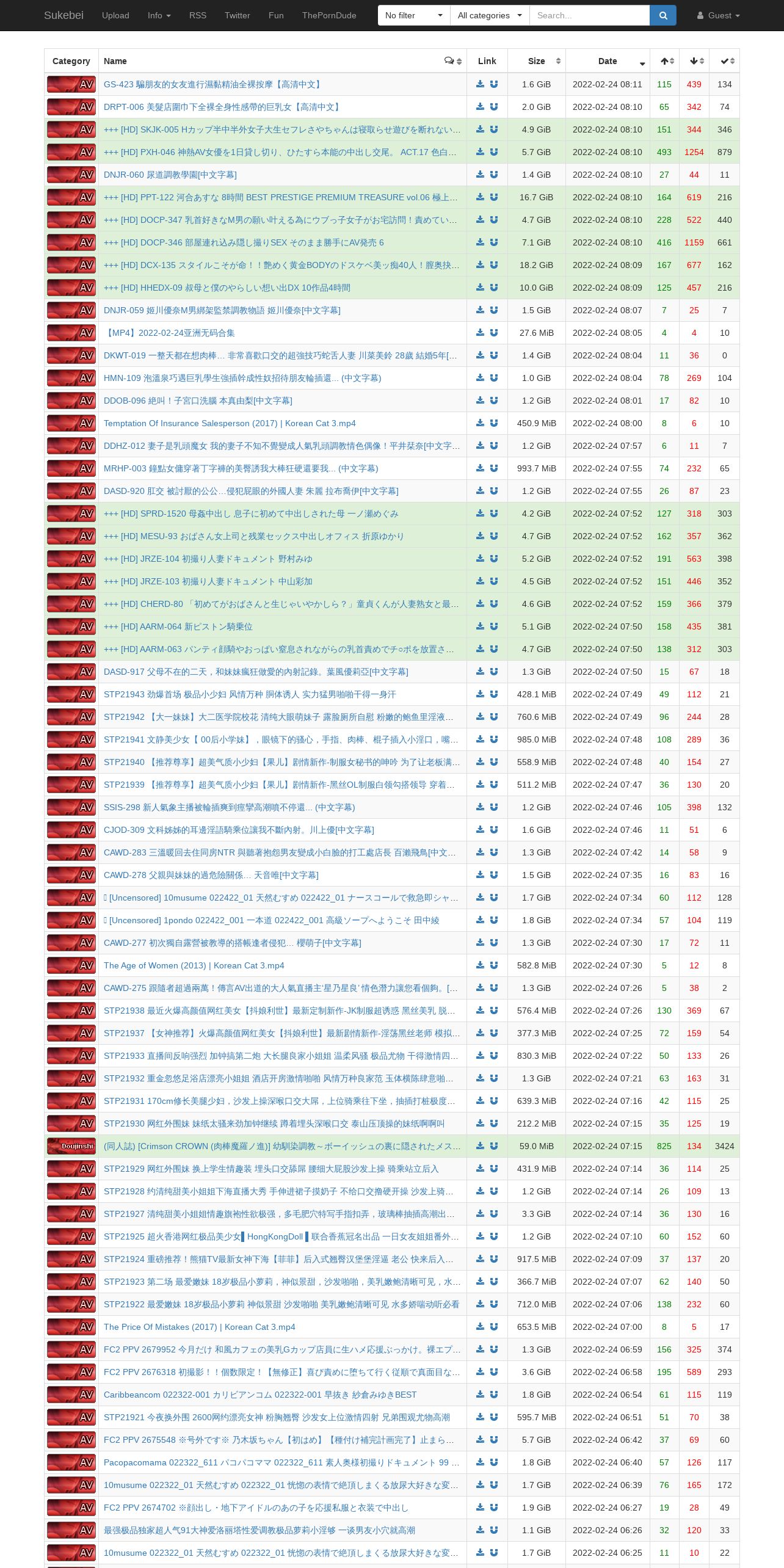This screenshot has height=1568, width=784.
Task: Open magnet link for DCX-135 row
Action: 494,265
